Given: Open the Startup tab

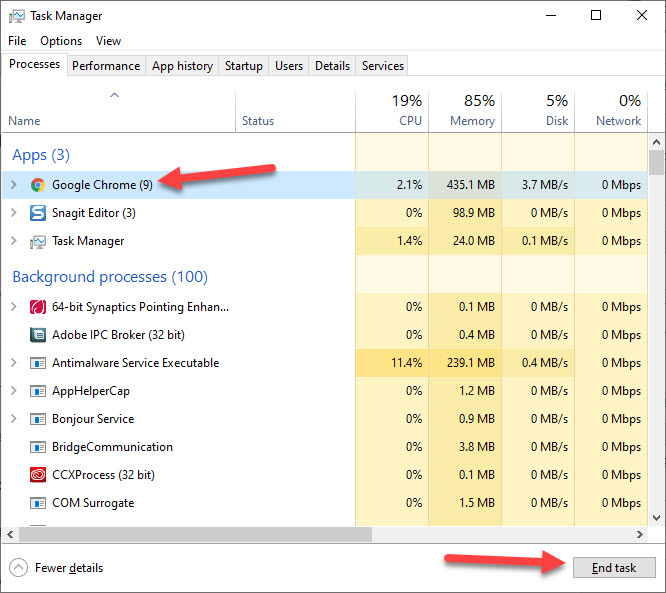Looking at the screenshot, I should pos(244,66).
